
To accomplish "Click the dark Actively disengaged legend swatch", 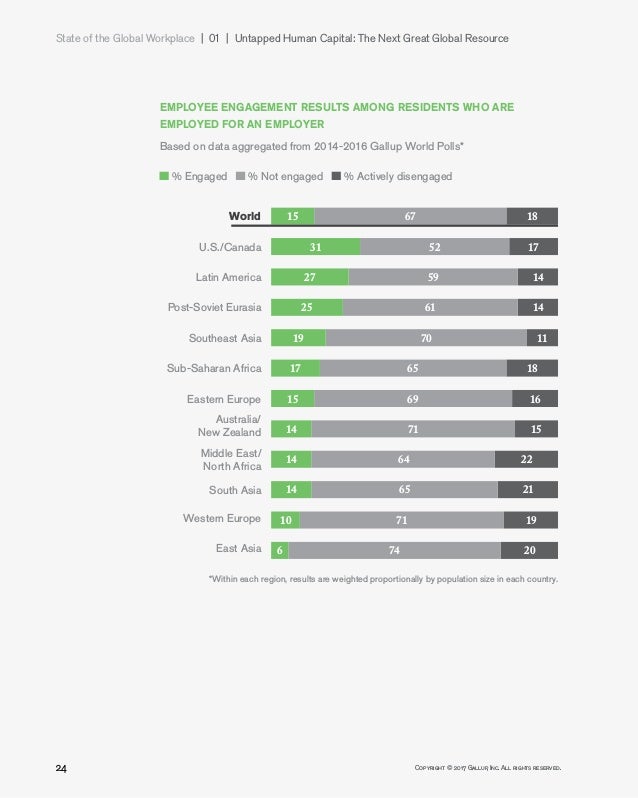I will pyautogui.click(x=336, y=176).
